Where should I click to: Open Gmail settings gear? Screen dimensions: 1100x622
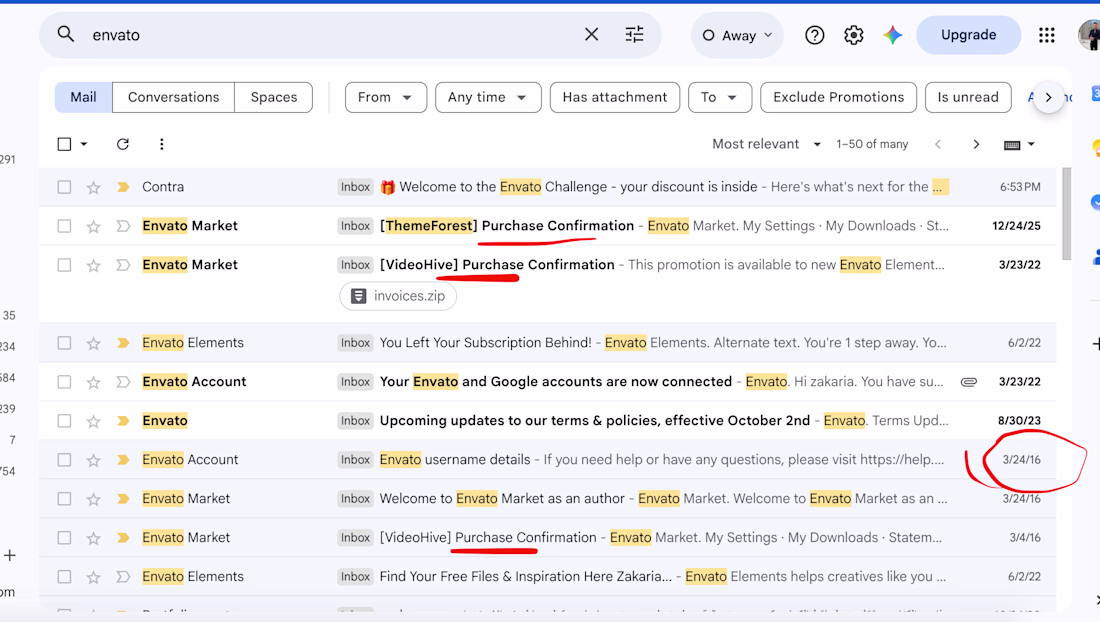coord(853,35)
